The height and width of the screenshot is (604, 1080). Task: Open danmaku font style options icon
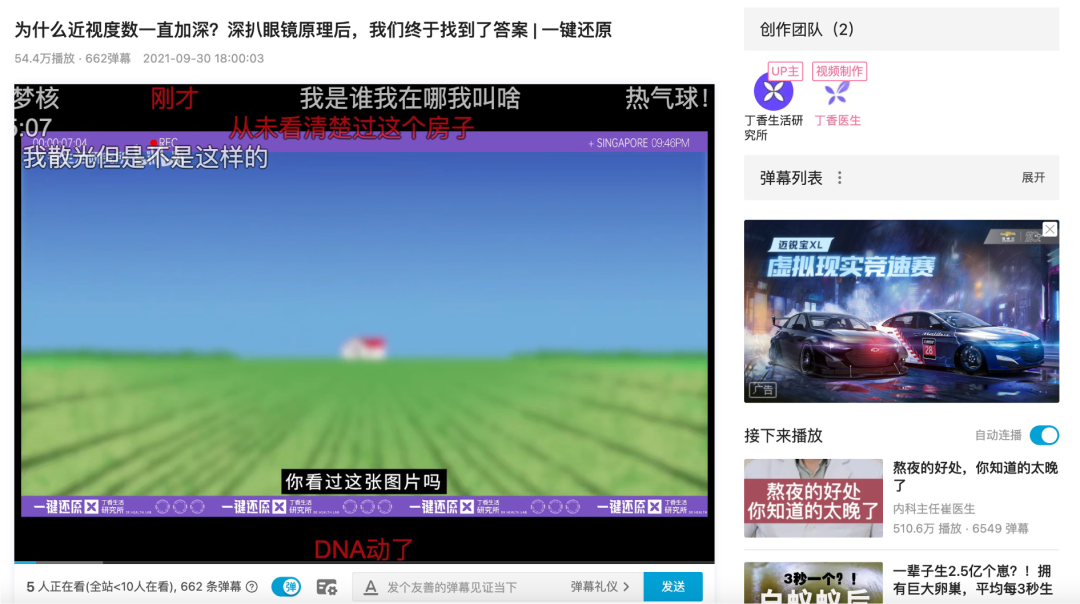371,587
